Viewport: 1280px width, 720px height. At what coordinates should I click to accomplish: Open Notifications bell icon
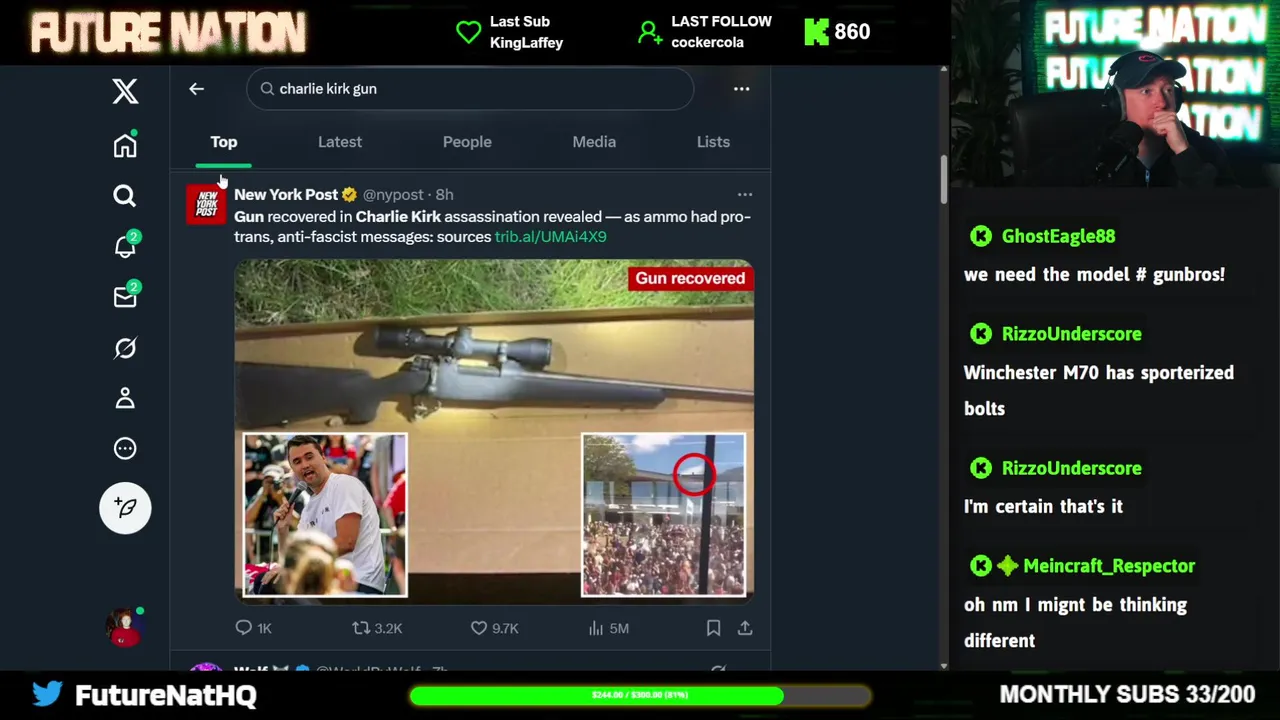pyautogui.click(x=126, y=245)
